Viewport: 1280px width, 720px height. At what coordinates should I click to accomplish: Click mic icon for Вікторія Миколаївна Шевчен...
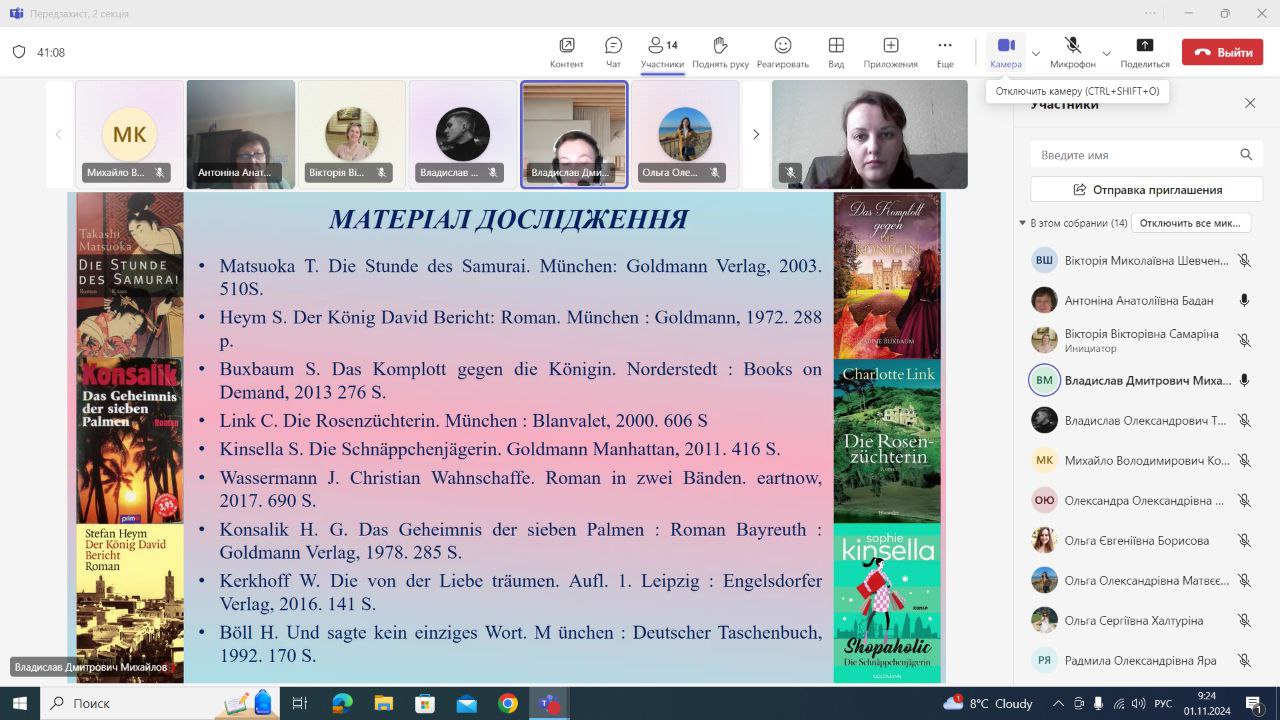[1244, 260]
